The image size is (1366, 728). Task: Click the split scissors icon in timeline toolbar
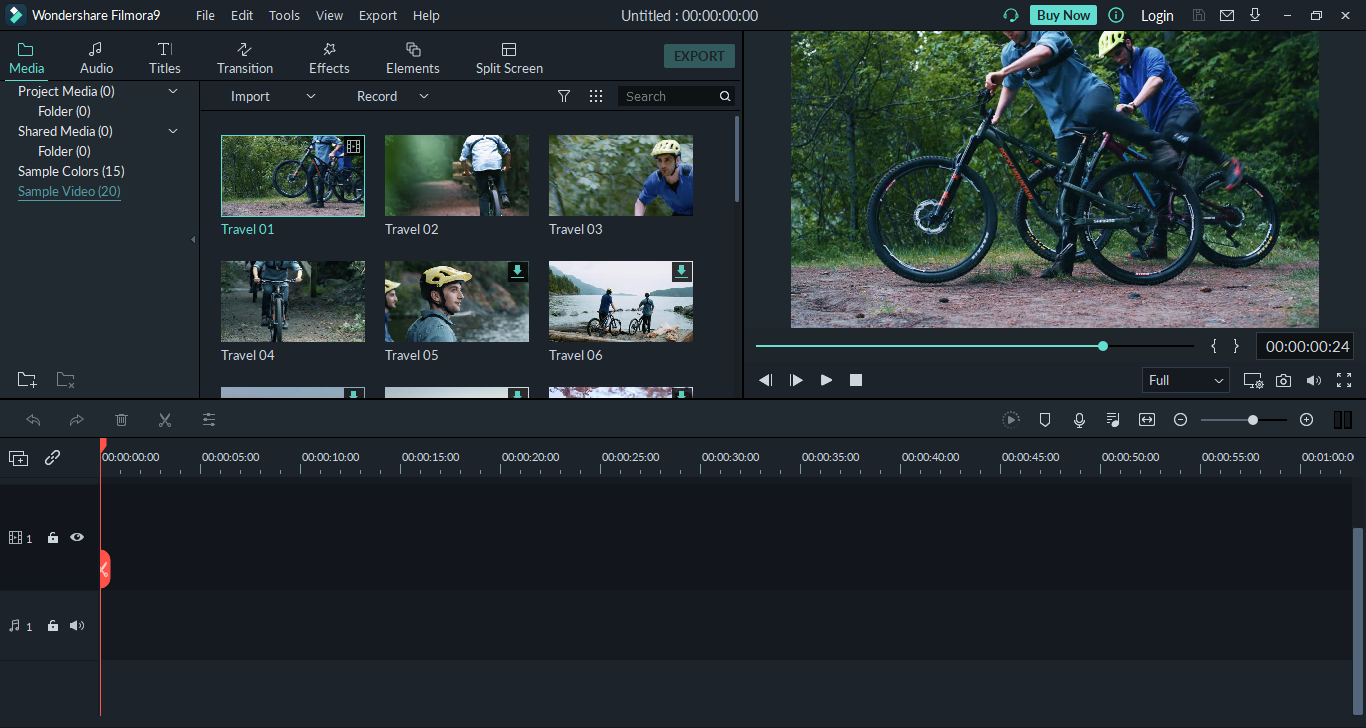(x=165, y=420)
